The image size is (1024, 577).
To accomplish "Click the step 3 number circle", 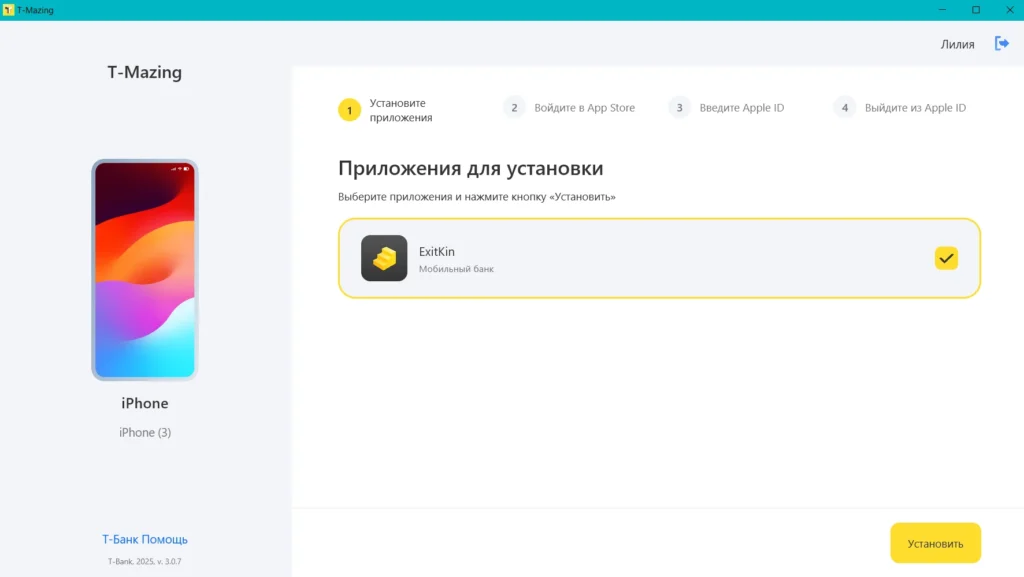I will click(x=680, y=108).
